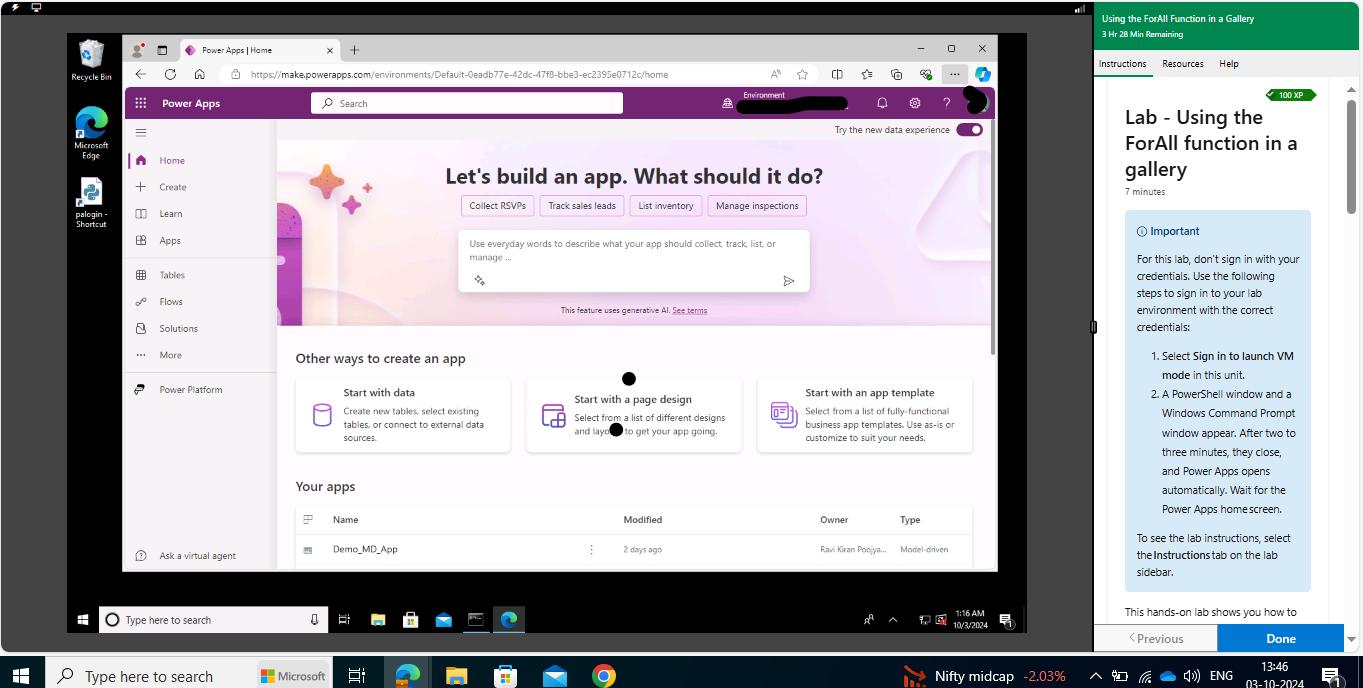
Task: Click the Edge home button
Action: click(199, 74)
